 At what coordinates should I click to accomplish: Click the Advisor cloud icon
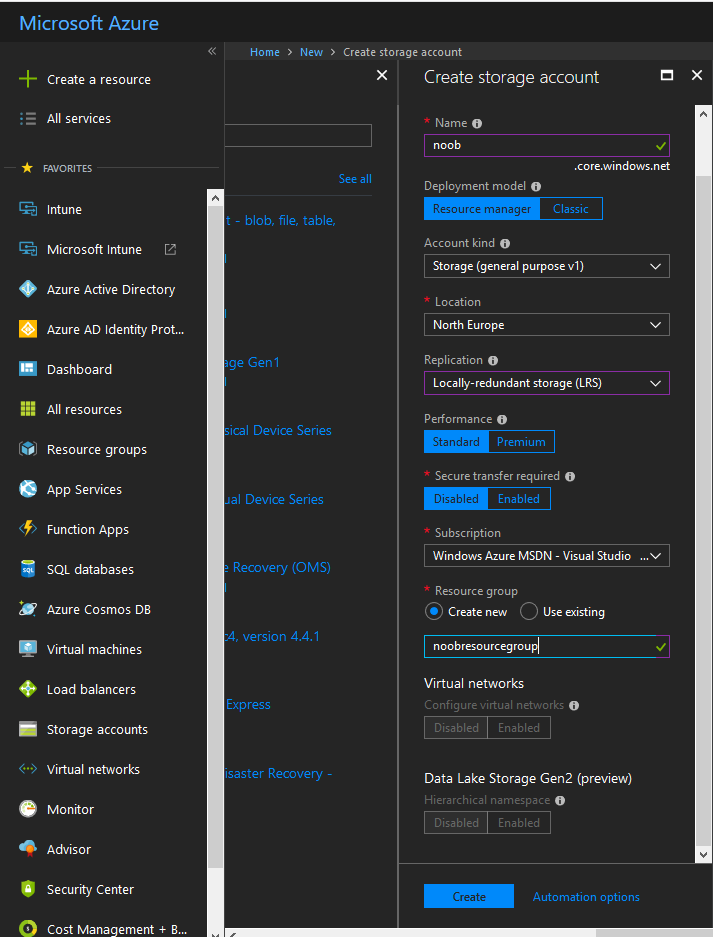[x=27, y=849]
